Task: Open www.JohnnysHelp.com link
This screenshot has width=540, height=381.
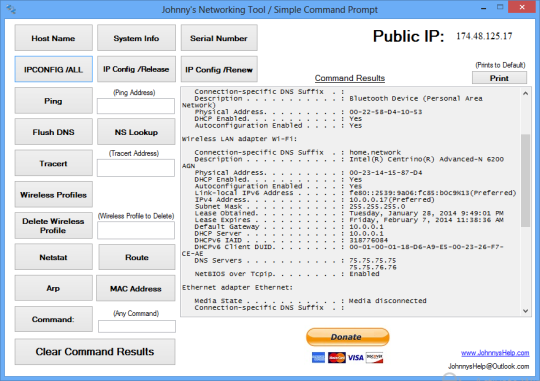Action: tap(495, 353)
